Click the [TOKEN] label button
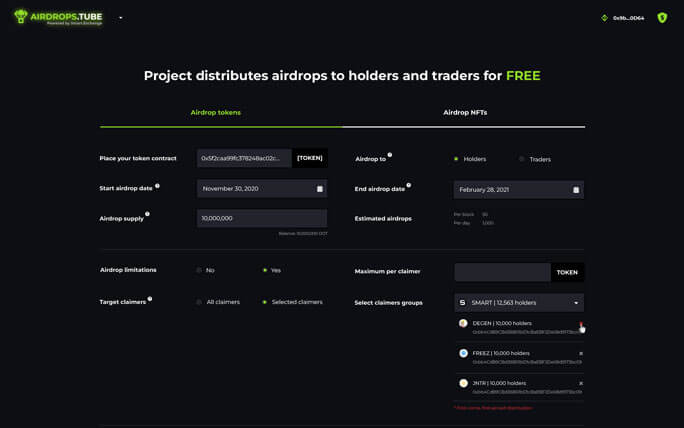 tap(310, 158)
